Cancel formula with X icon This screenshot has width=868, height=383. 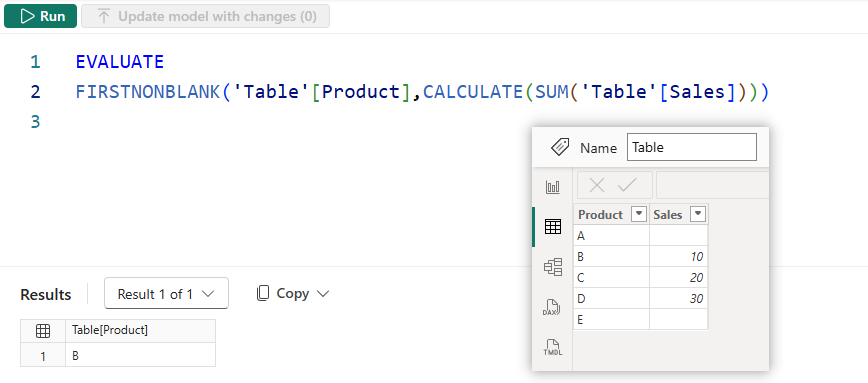[597, 185]
